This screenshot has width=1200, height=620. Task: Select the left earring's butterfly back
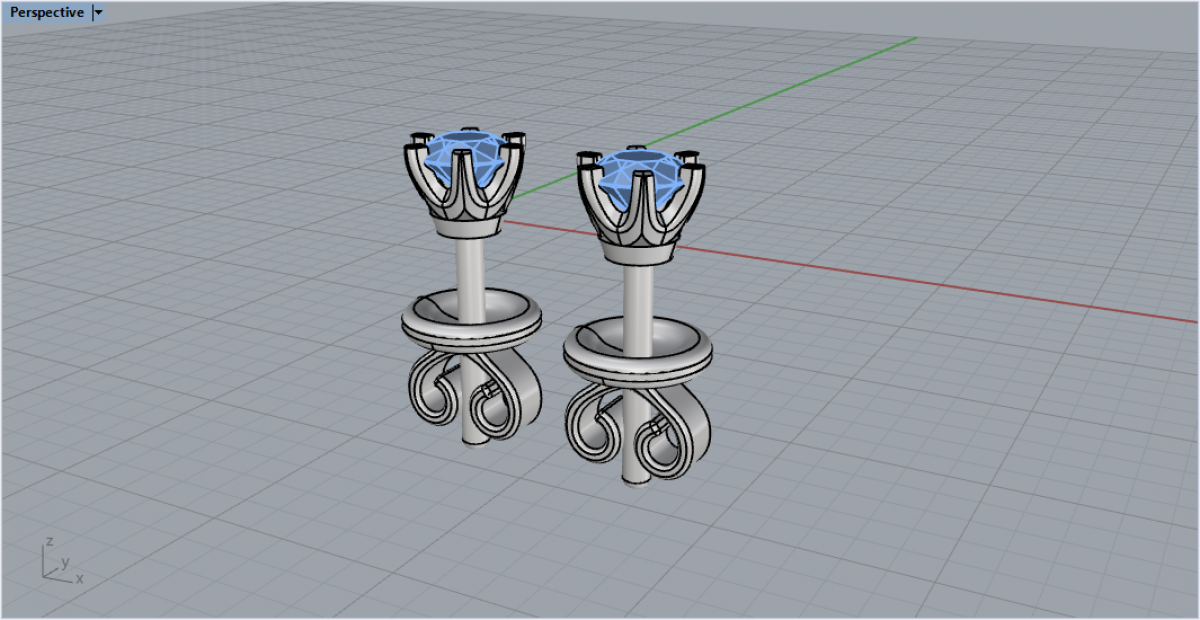coord(472,365)
